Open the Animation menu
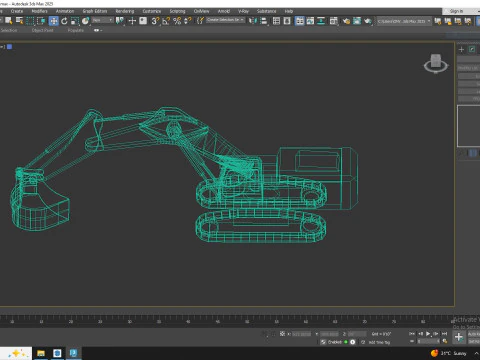The height and width of the screenshot is (360, 480). (65, 11)
